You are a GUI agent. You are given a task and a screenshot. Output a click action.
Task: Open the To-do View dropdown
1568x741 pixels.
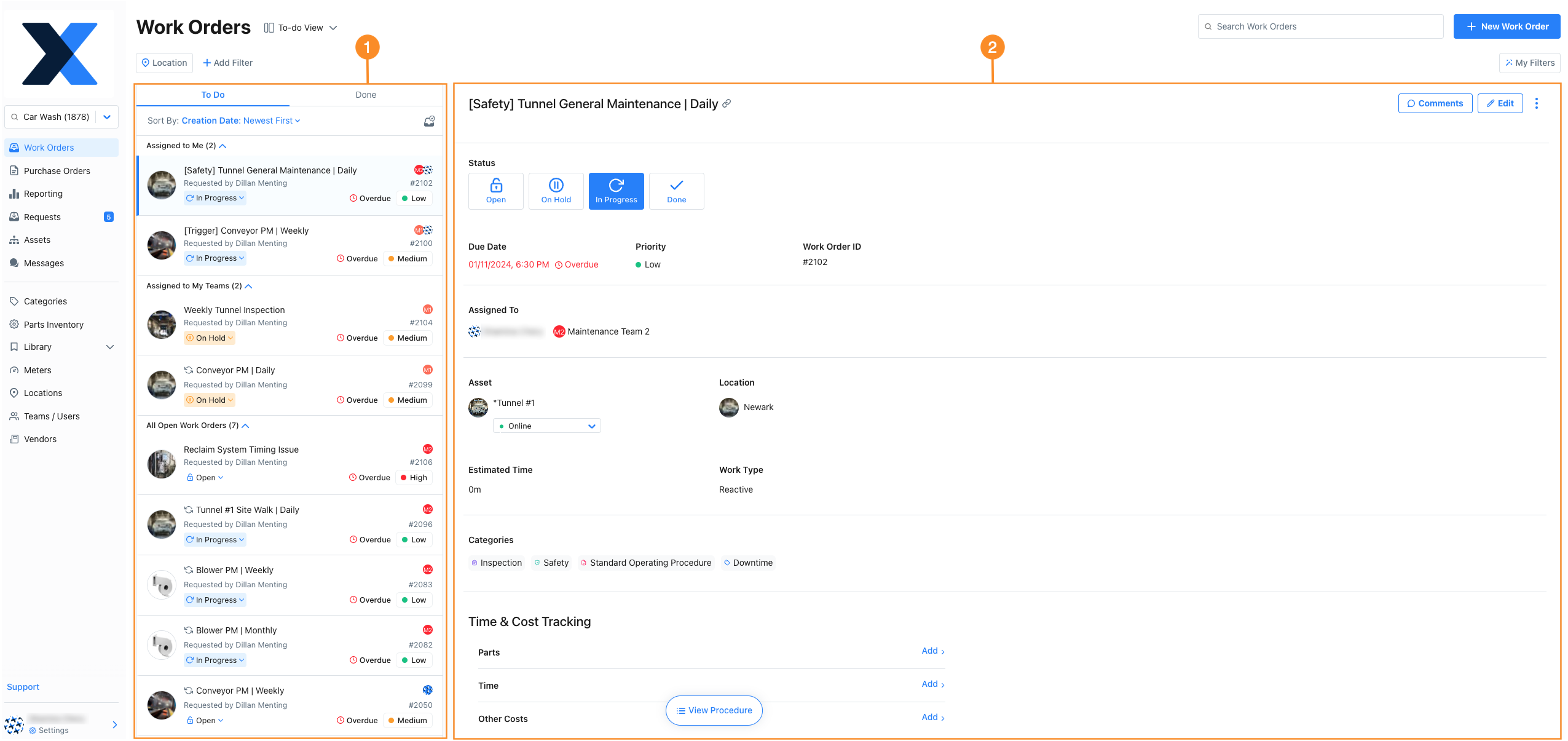[301, 28]
